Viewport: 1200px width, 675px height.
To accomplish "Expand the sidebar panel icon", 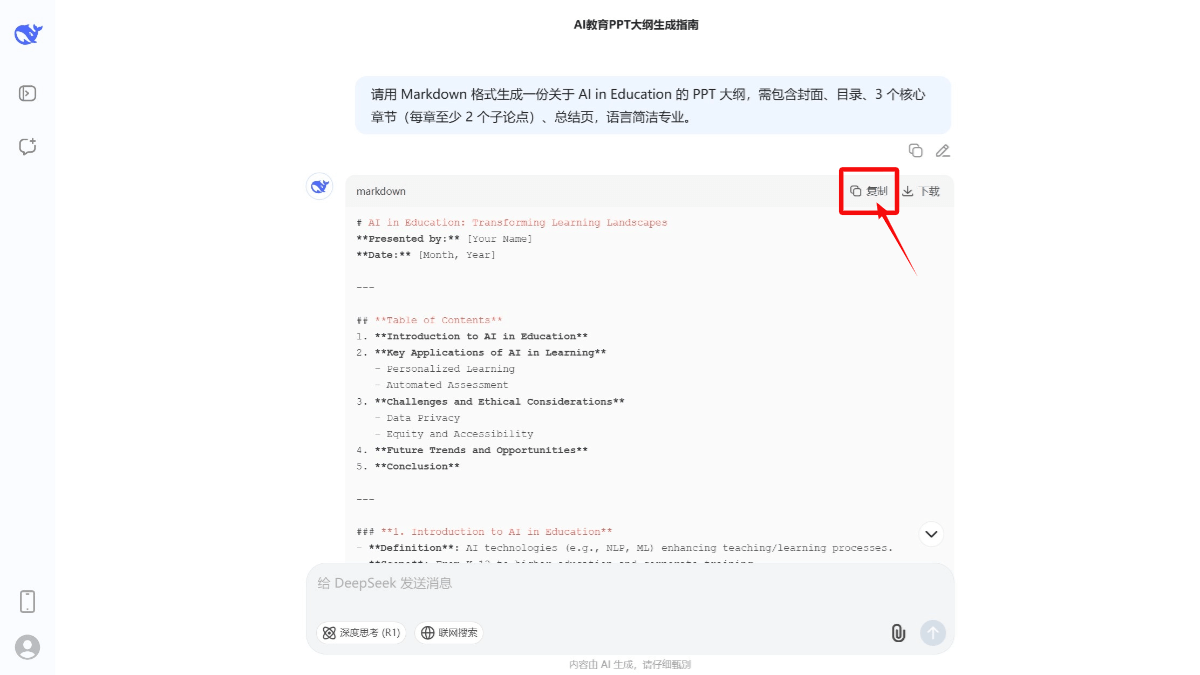I will 28,94.
